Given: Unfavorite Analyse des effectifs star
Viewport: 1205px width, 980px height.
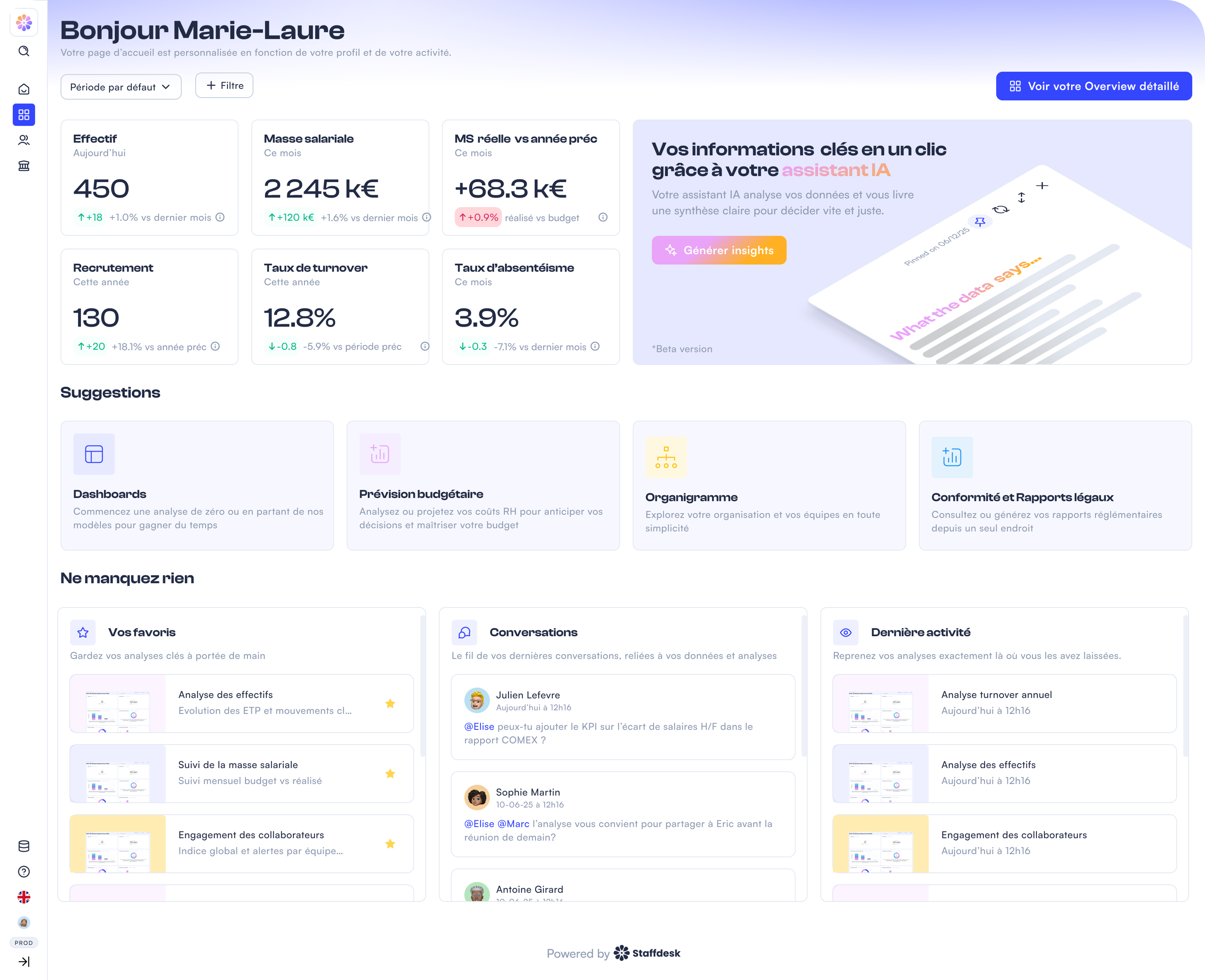Looking at the screenshot, I should click(x=390, y=704).
